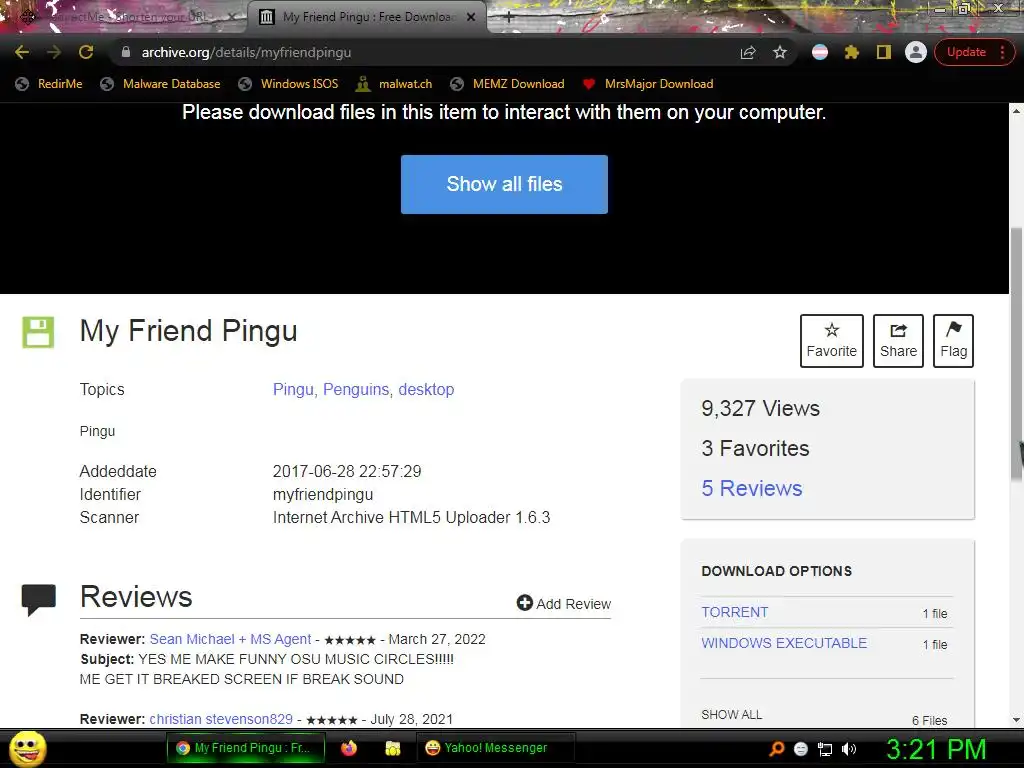Click the 3 Favorites stat
This screenshot has width=1024, height=768.
[755, 448]
